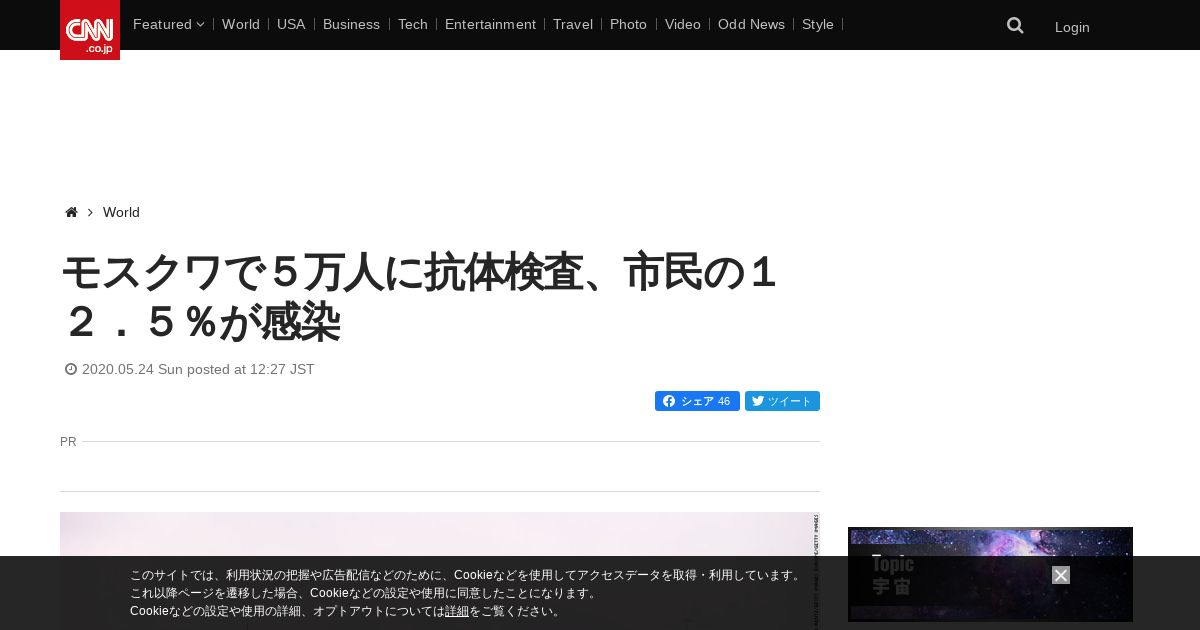Close the Topic banner with X
The image size is (1200, 630).
pos(1061,575)
